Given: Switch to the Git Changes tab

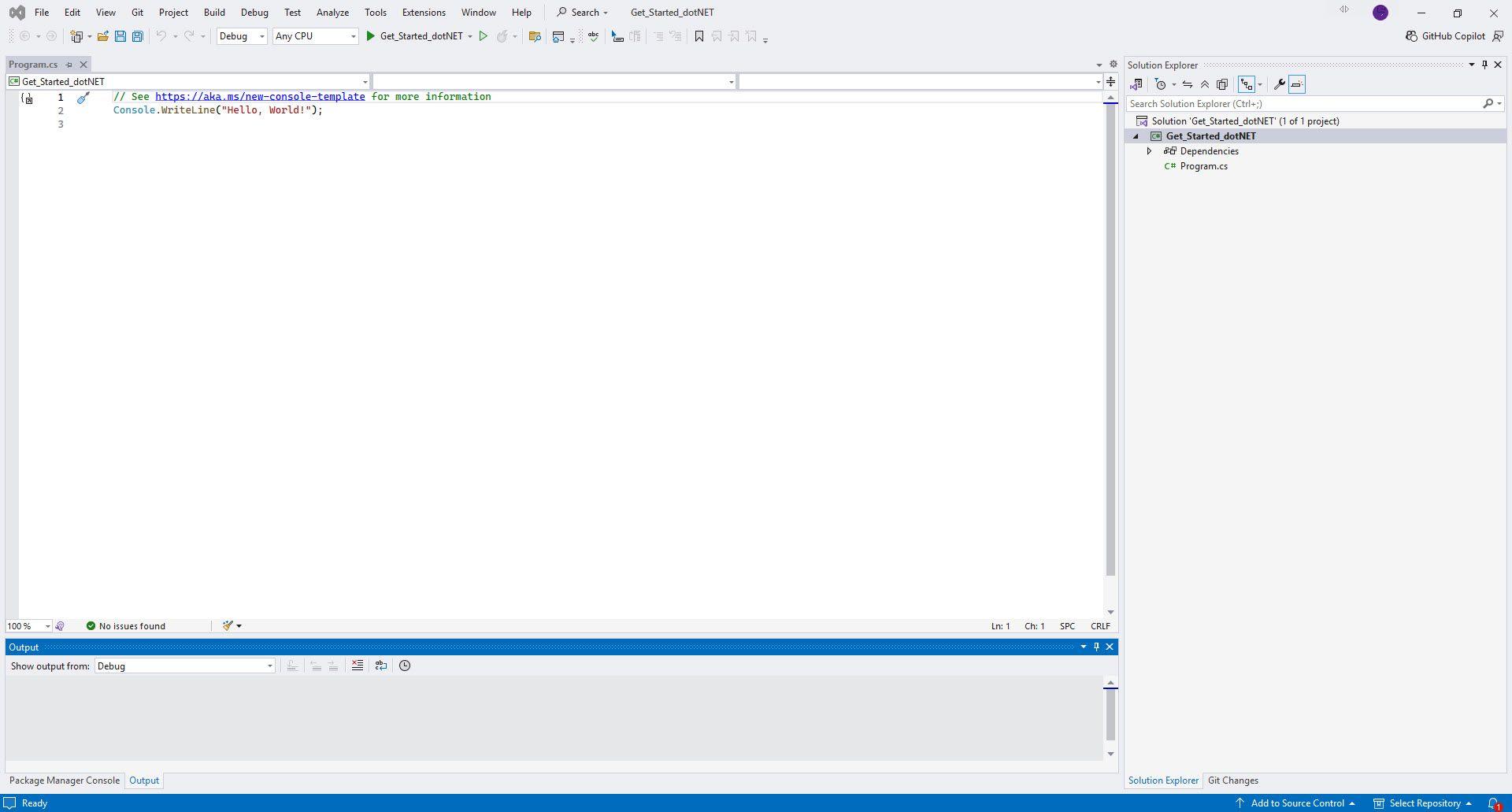Looking at the screenshot, I should (1232, 780).
